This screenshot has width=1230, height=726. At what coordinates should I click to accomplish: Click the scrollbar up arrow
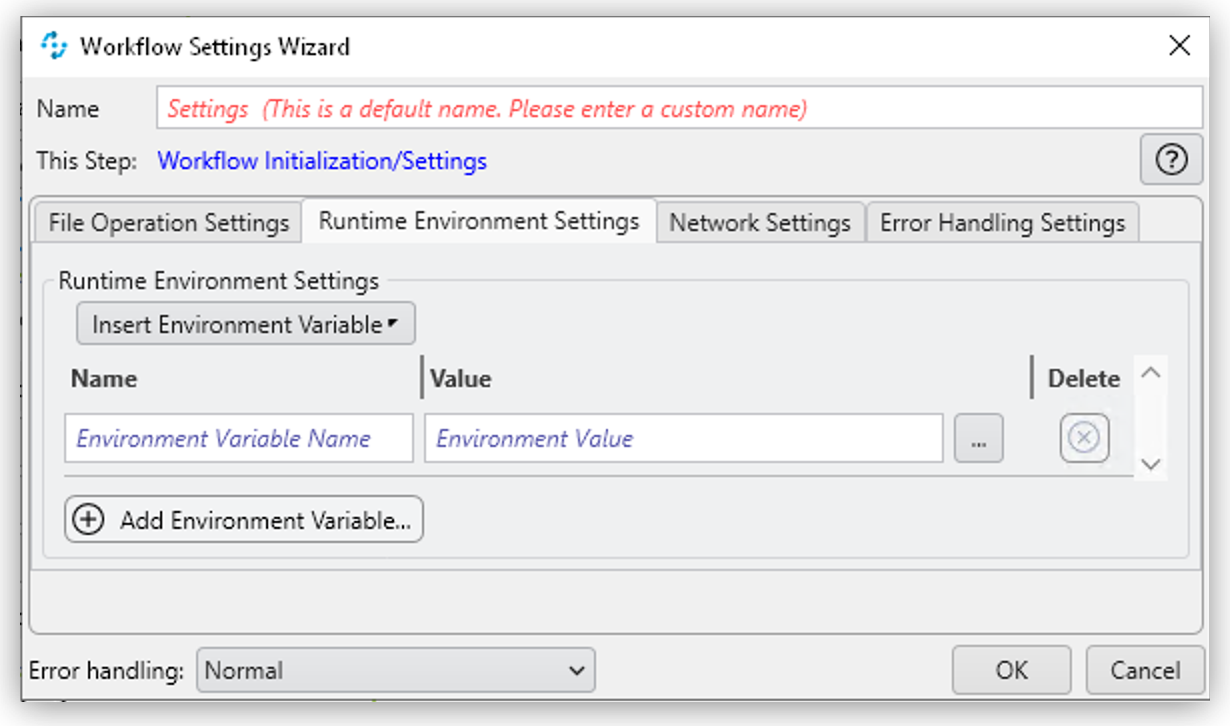pos(1151,372)
